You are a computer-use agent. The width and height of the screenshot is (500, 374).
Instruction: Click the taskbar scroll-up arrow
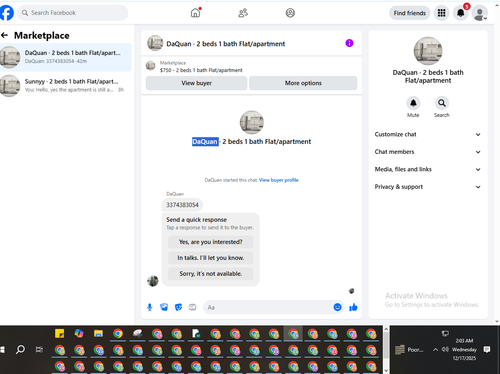[x=386, y=329]
